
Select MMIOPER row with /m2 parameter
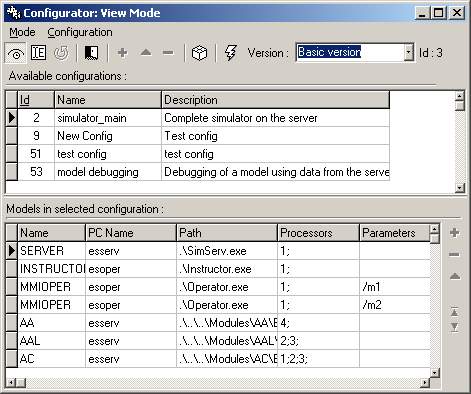pyautogui.click(x=52, y=305)
